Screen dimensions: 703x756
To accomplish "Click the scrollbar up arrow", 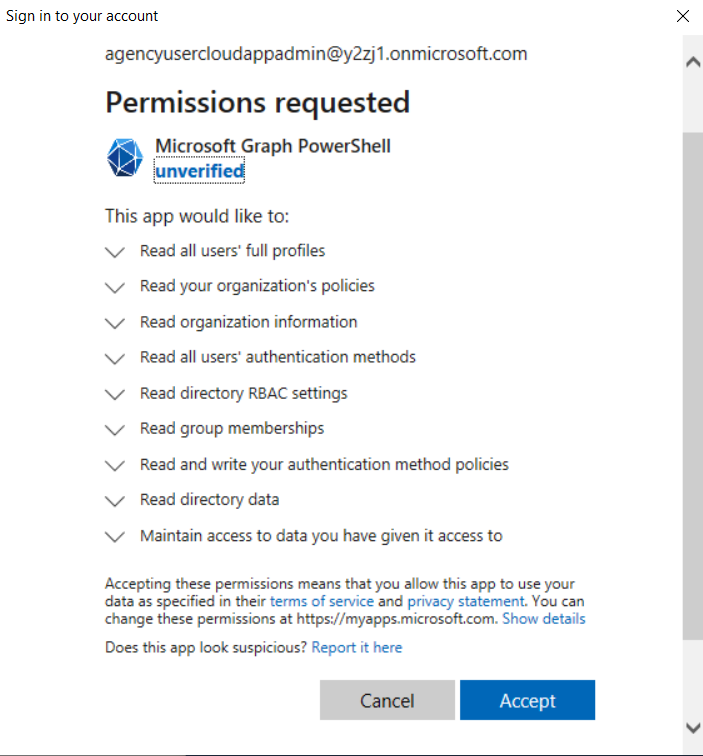I will (693, 62).
